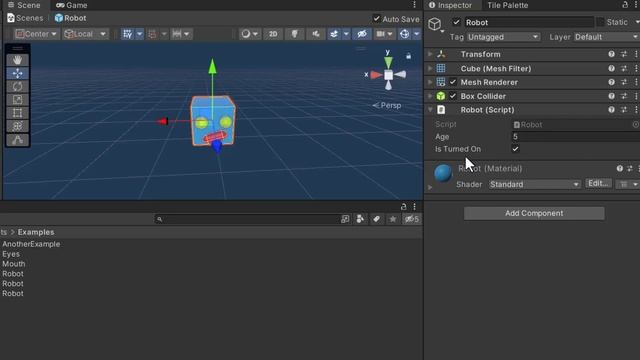Expand the Box Collider component
The height and width of the screenshot is (360, 640).
coord(430,96)
